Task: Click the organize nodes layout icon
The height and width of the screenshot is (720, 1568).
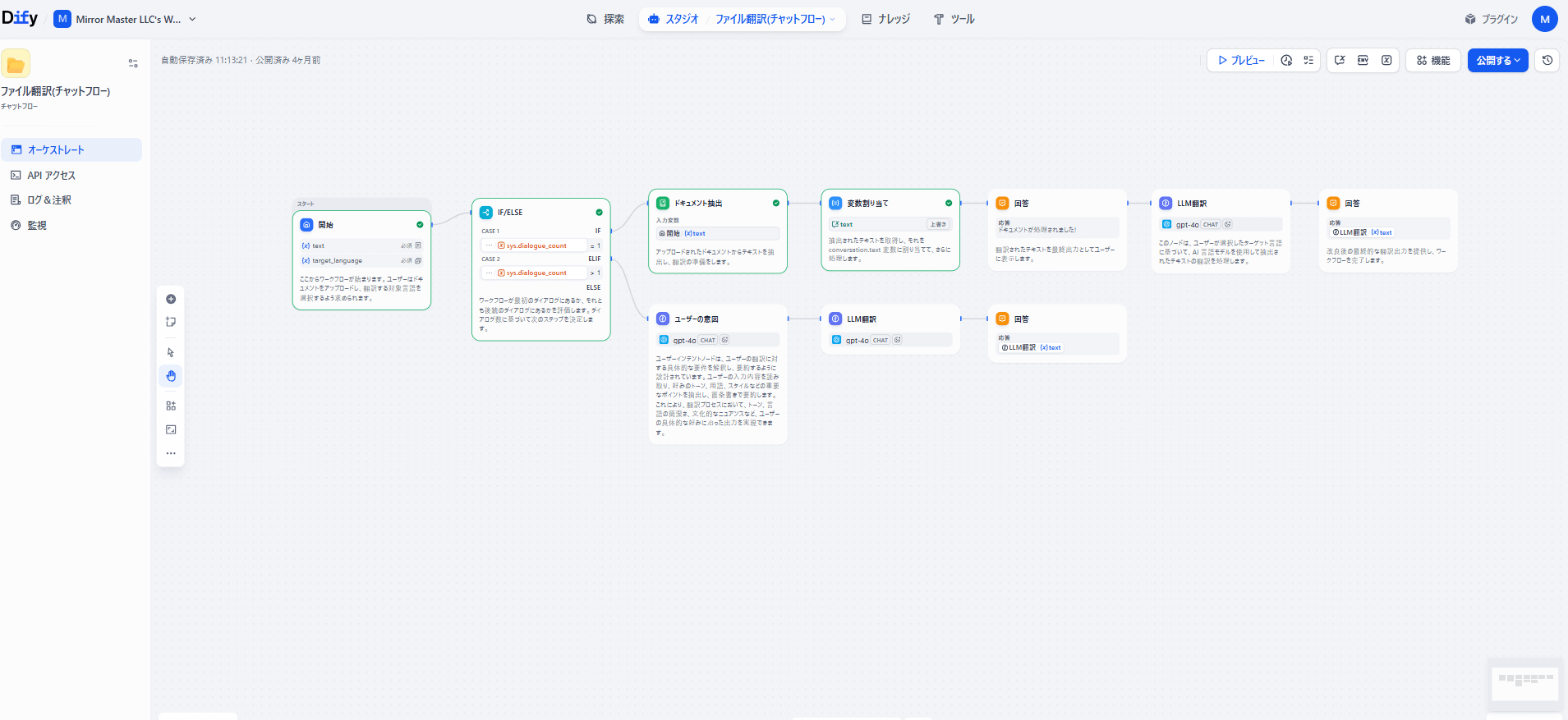Action: click(x=171, y=406)
